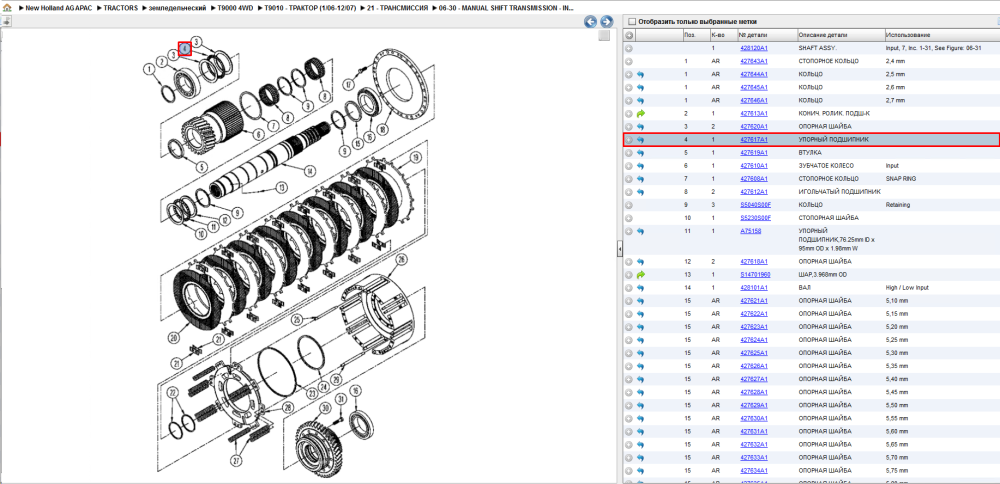Select callout 18 on the diagram

[382, 129]
